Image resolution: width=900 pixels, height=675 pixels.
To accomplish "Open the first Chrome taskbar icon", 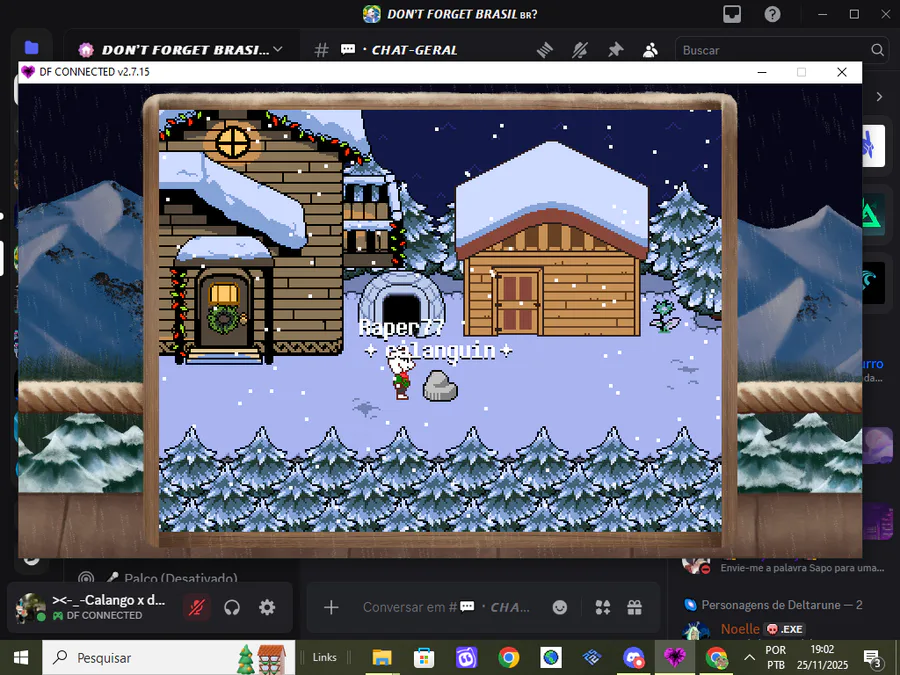I will click(509, 657).
